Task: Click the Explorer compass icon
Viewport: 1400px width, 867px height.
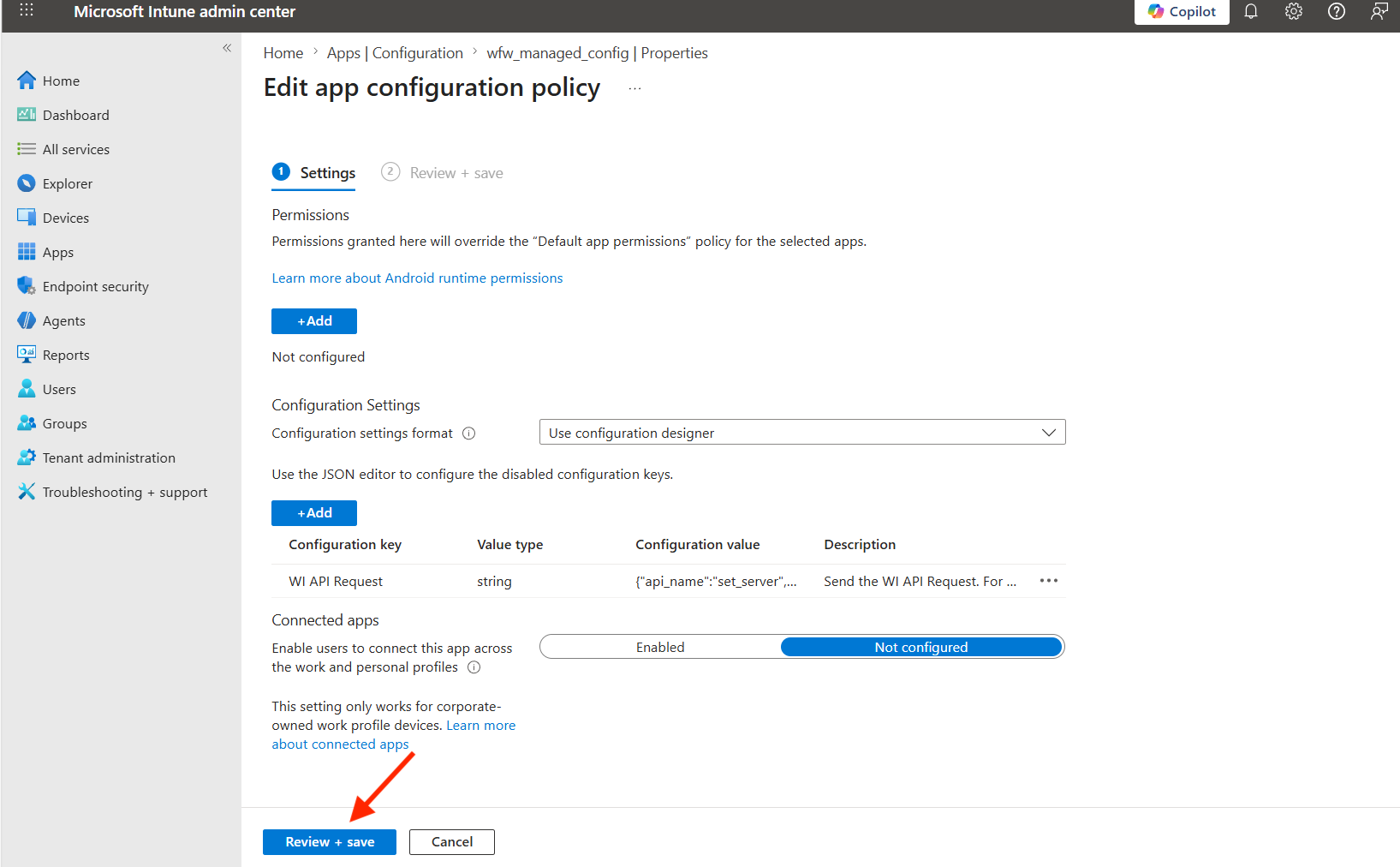Action: 27,183
